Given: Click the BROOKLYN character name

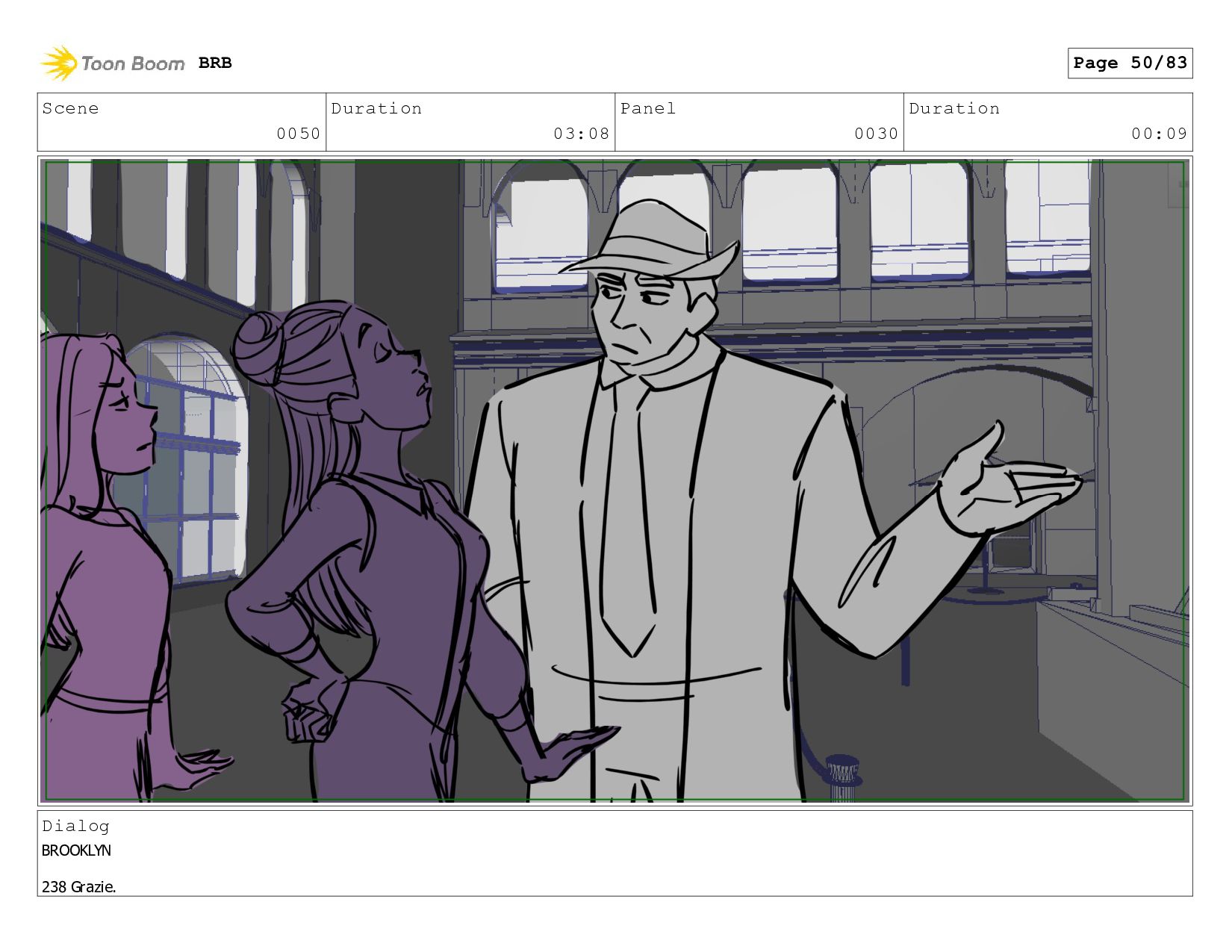Looking at the screenshot, I should click(76, 850).
